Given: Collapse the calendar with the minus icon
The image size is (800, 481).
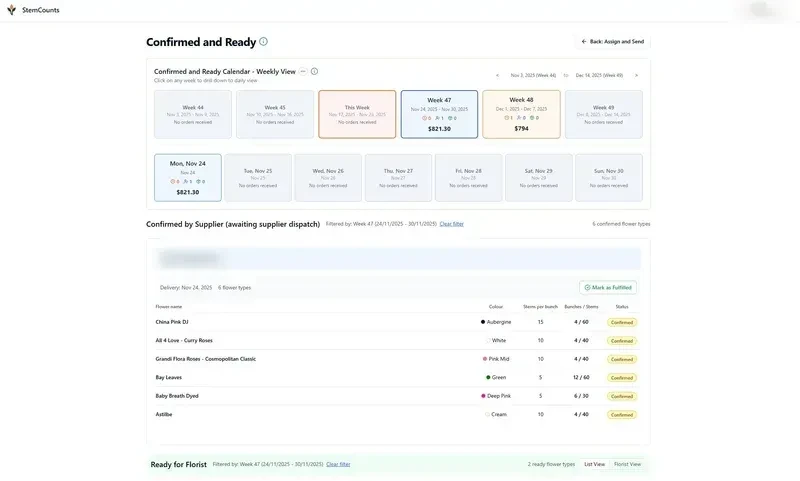Looking at the screenshot, I should pos(303,71).
